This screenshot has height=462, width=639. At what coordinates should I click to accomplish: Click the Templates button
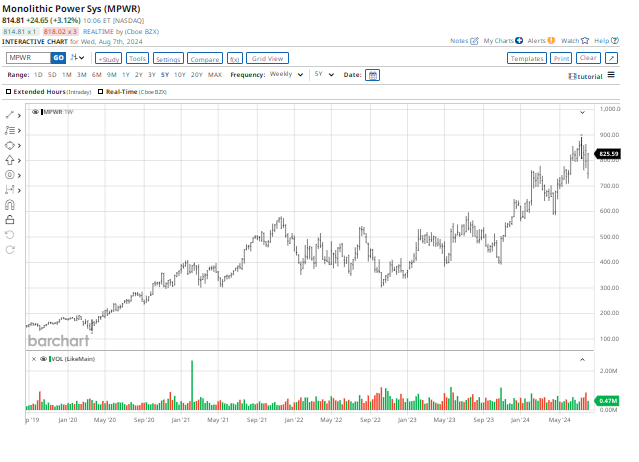coord(526,59)
